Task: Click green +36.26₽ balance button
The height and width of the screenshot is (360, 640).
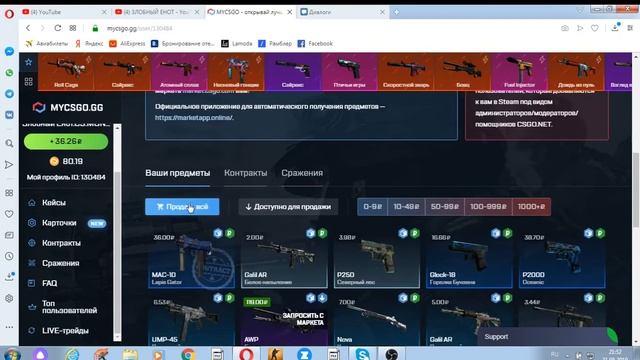Action: click(x=66, y=141)
